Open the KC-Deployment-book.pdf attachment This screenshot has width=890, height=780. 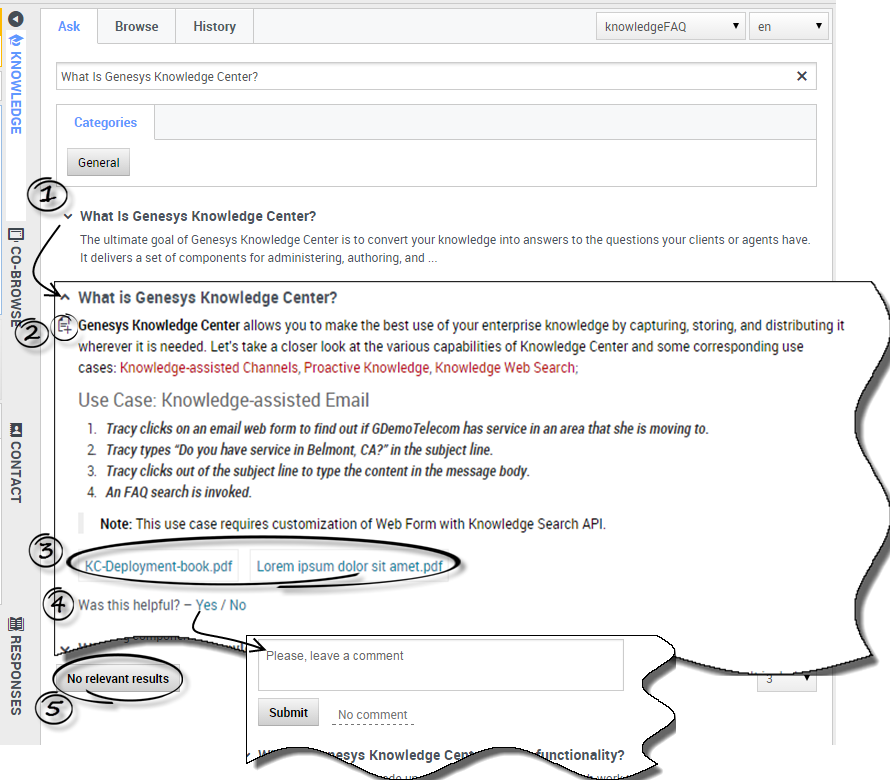tap(159, 566)
